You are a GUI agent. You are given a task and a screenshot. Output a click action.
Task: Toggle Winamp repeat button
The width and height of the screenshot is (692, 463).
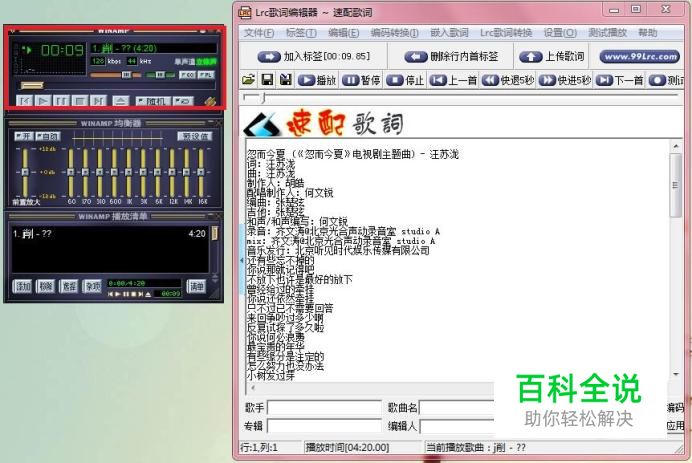(183, 102)
